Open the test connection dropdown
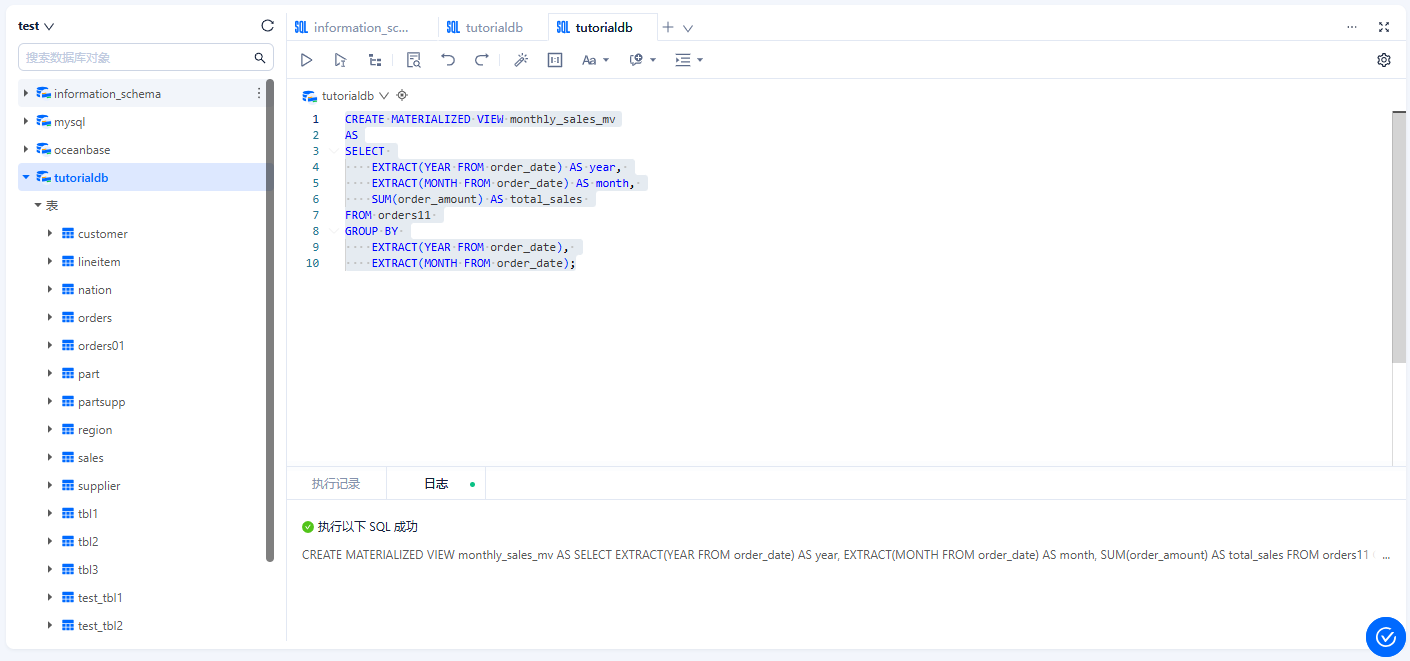Screen dimensions: 1410x661 36,26
